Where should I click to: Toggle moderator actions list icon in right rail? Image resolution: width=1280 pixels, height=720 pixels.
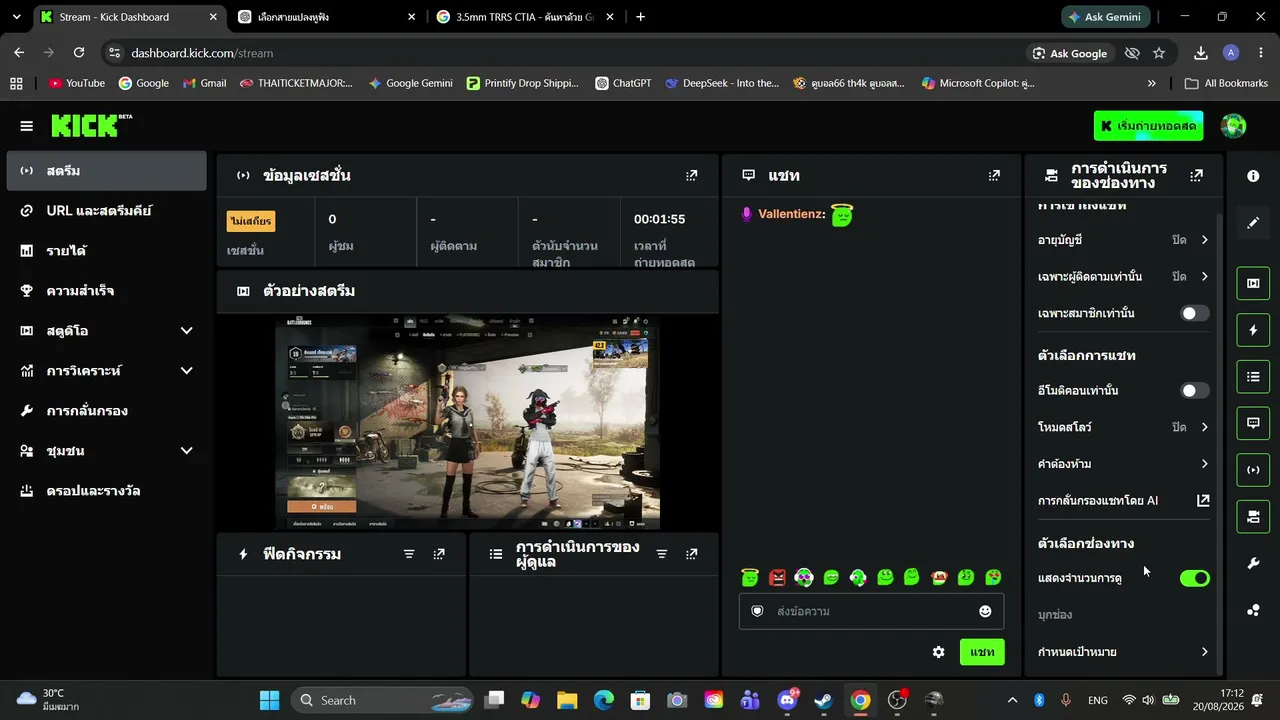[1253, 377]
